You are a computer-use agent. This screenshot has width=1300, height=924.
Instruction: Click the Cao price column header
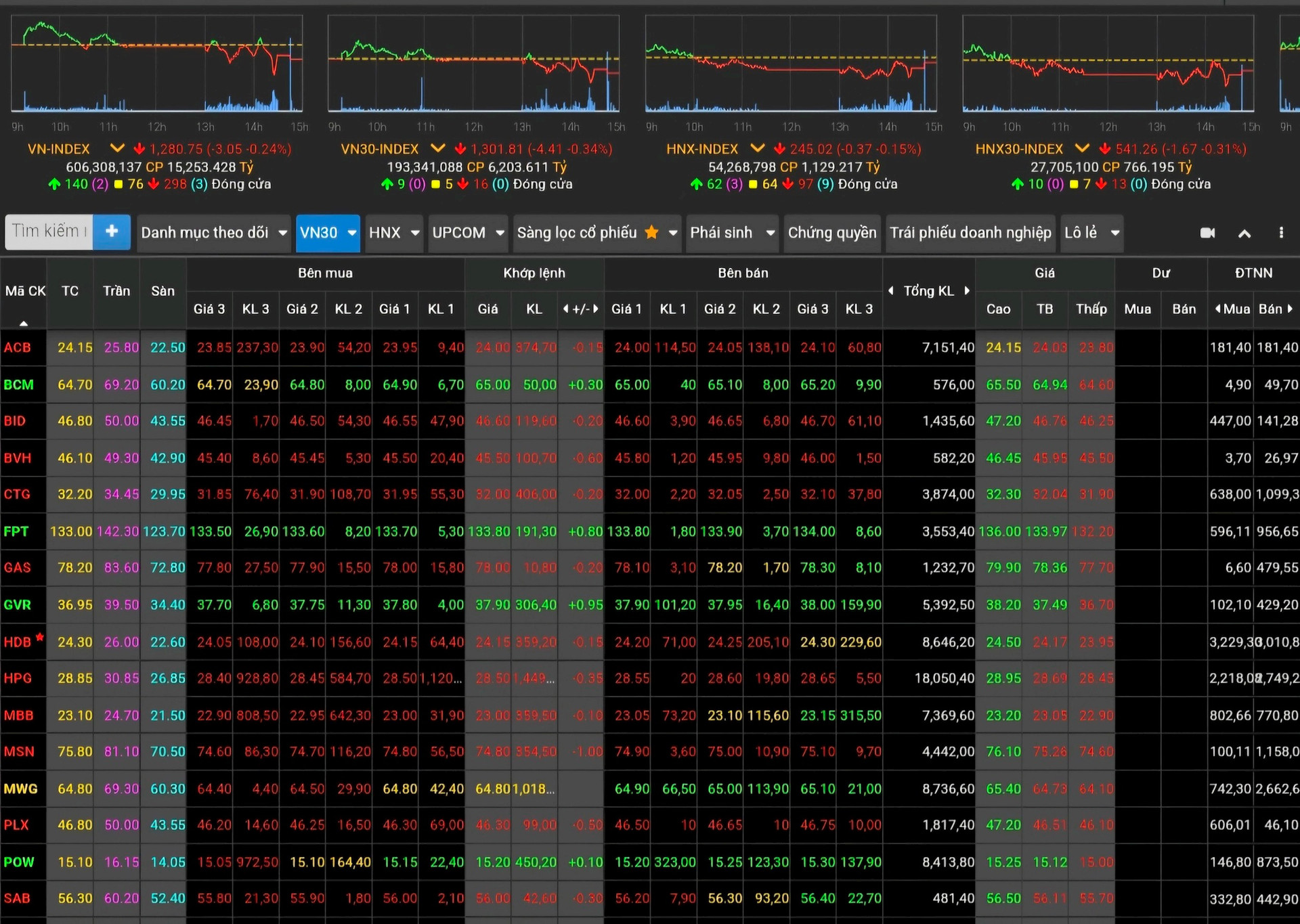(x=998, y=309)
